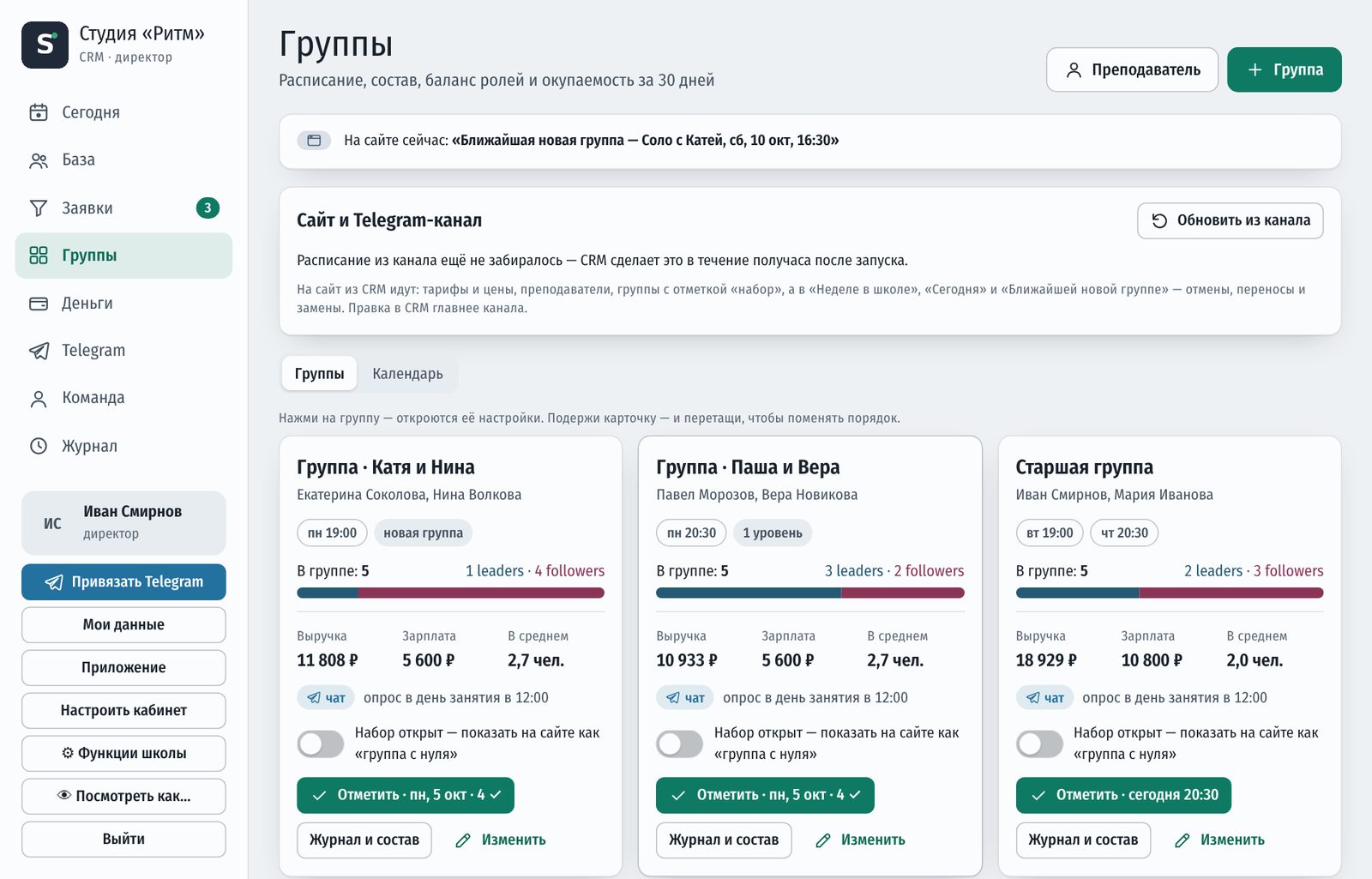Screen dimensions: 1372x879
Task: Switch to the Календарь tab
Action: (x=407, y=374)
